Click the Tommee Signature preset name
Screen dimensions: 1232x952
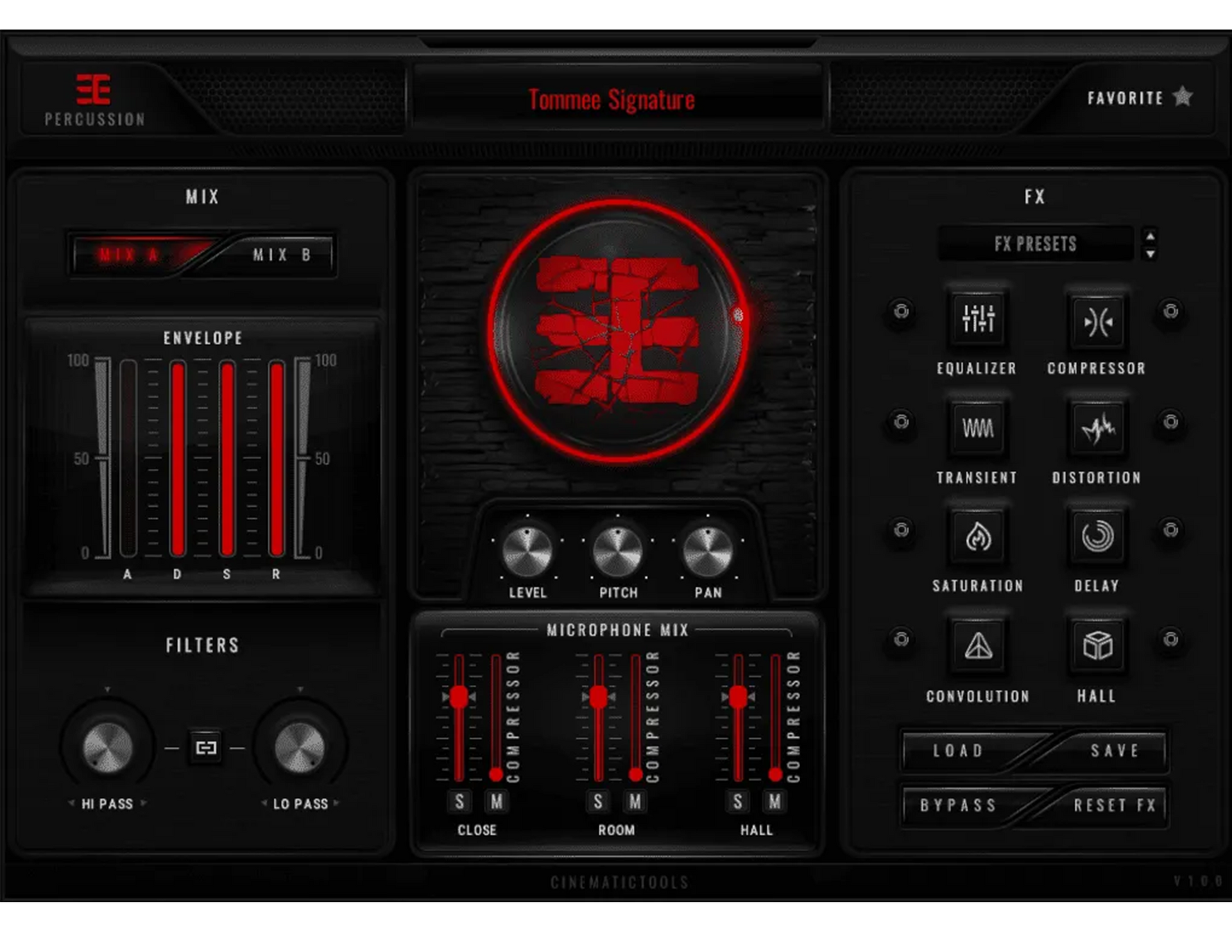[612, 100]
